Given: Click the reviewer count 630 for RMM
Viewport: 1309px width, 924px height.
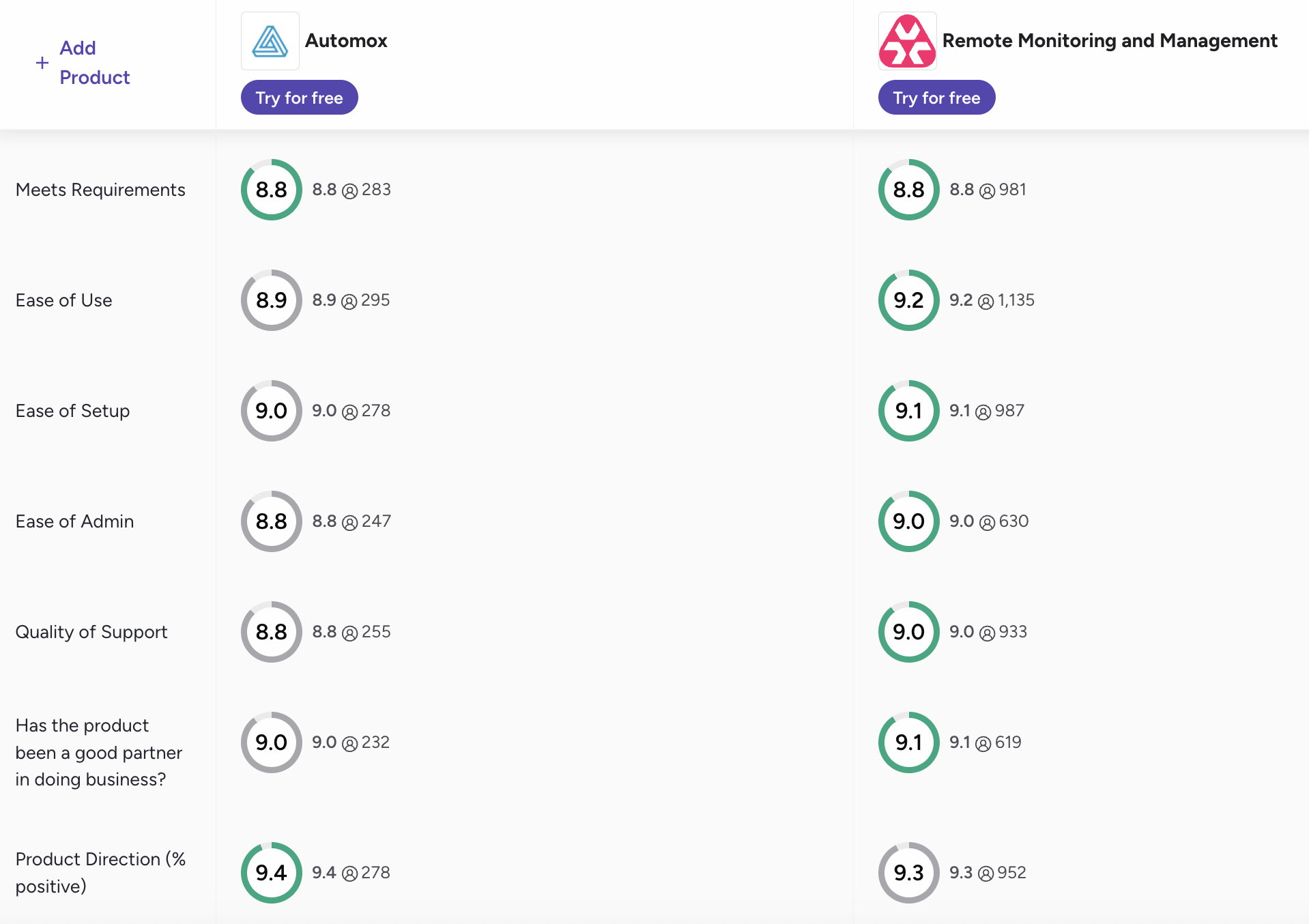Looking at the screenshot, I should coord(1013,521).
